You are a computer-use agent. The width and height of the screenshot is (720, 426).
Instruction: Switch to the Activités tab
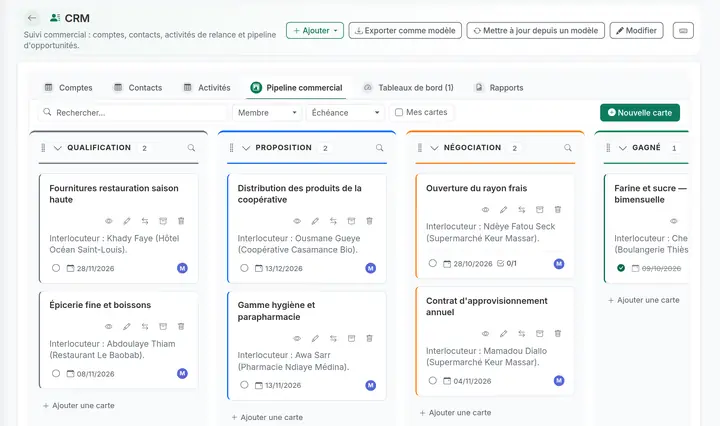click(207, 88)
